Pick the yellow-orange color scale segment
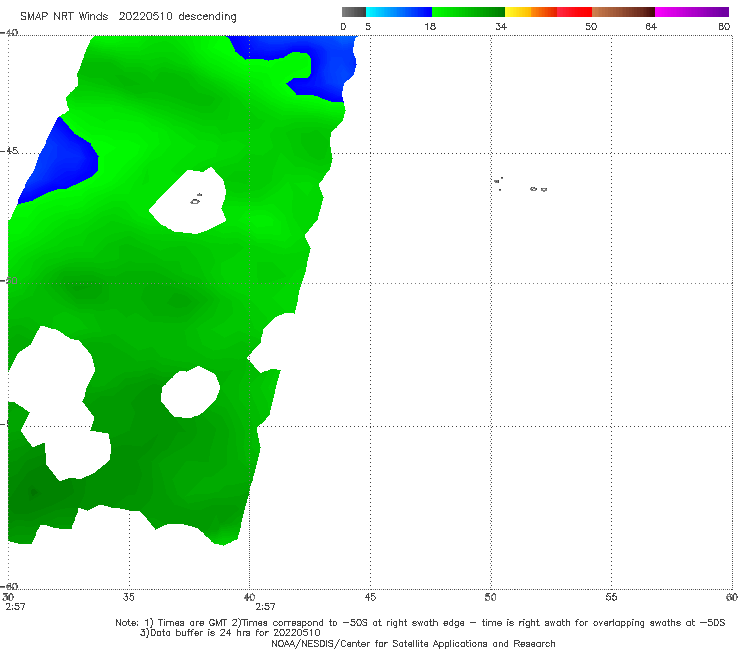The height and width of the screenshot is (650, 740). coord(530,12)
